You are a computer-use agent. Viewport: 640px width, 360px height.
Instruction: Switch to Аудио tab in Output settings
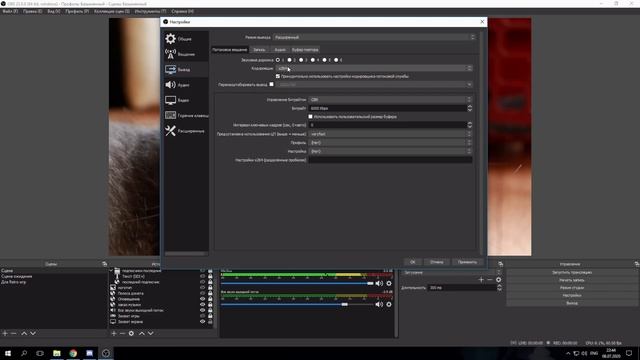280,50
